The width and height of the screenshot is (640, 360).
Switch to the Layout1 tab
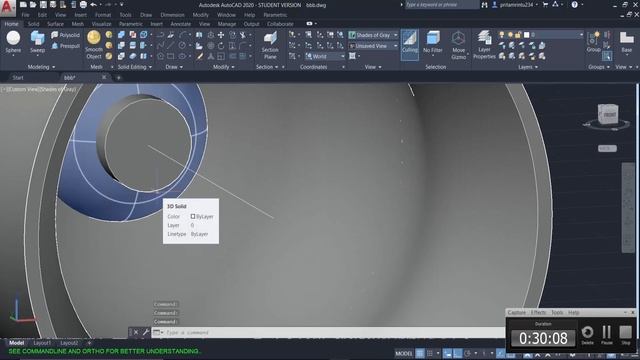coord(42,343)
